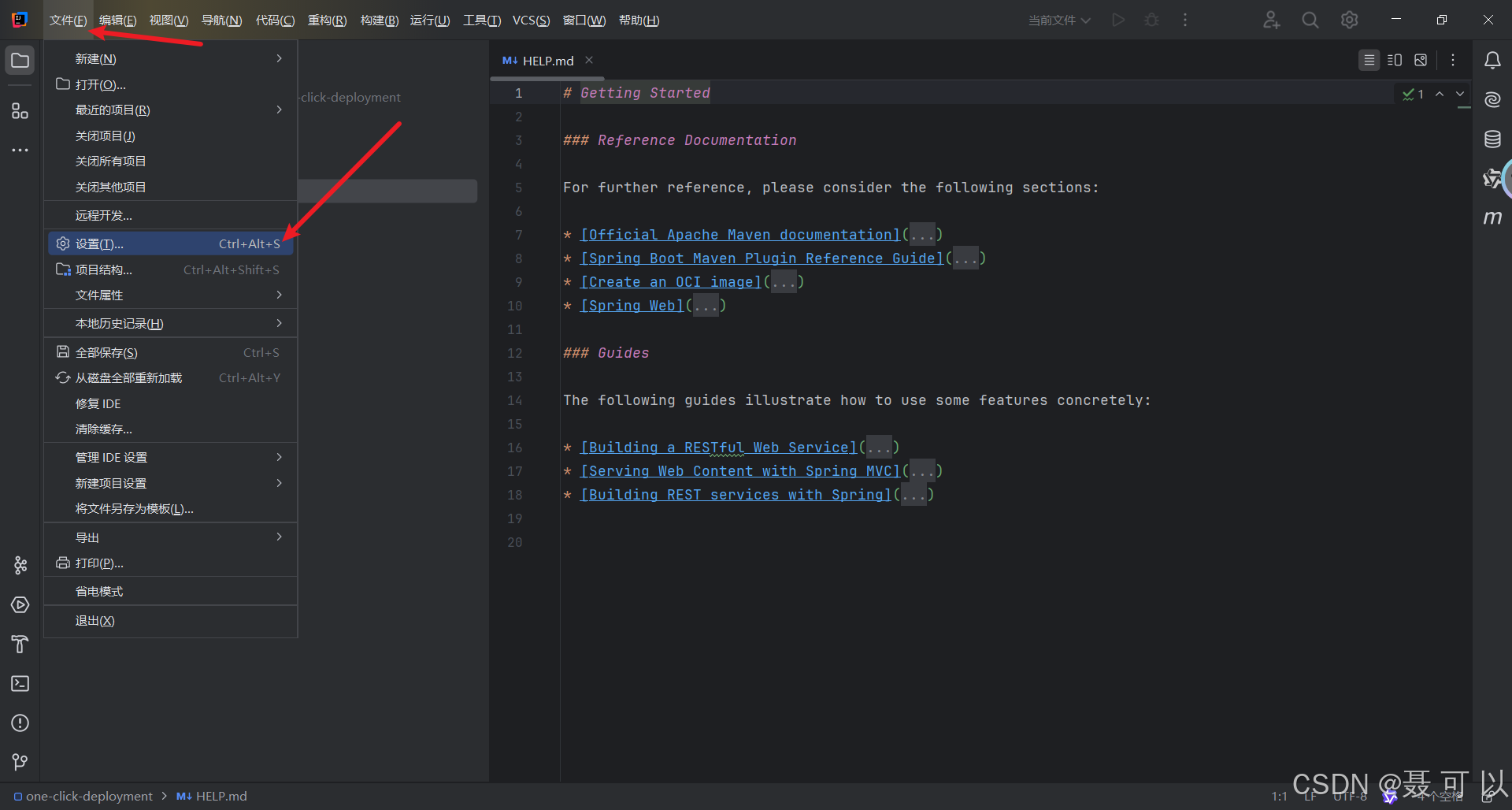The height and width of the screenshot is (810, 1512).
Task: Expand the 最近的项目 submenu
Action: [171, 110]
